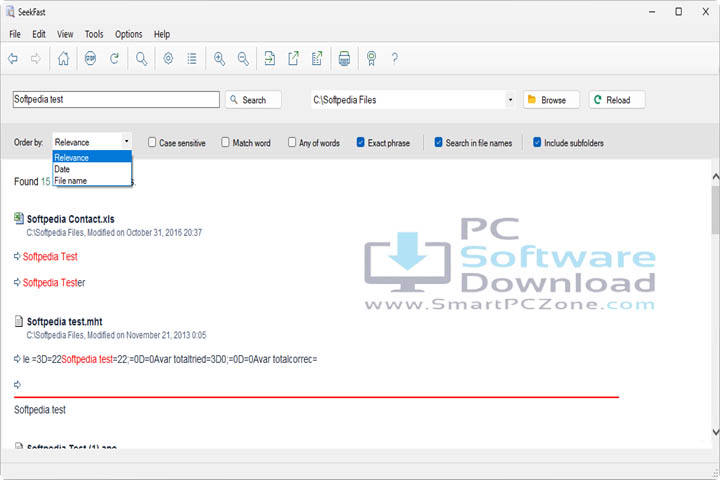Open help with the question mark icon
Viewport: 720px width, 480px height.
coord(394,58)
